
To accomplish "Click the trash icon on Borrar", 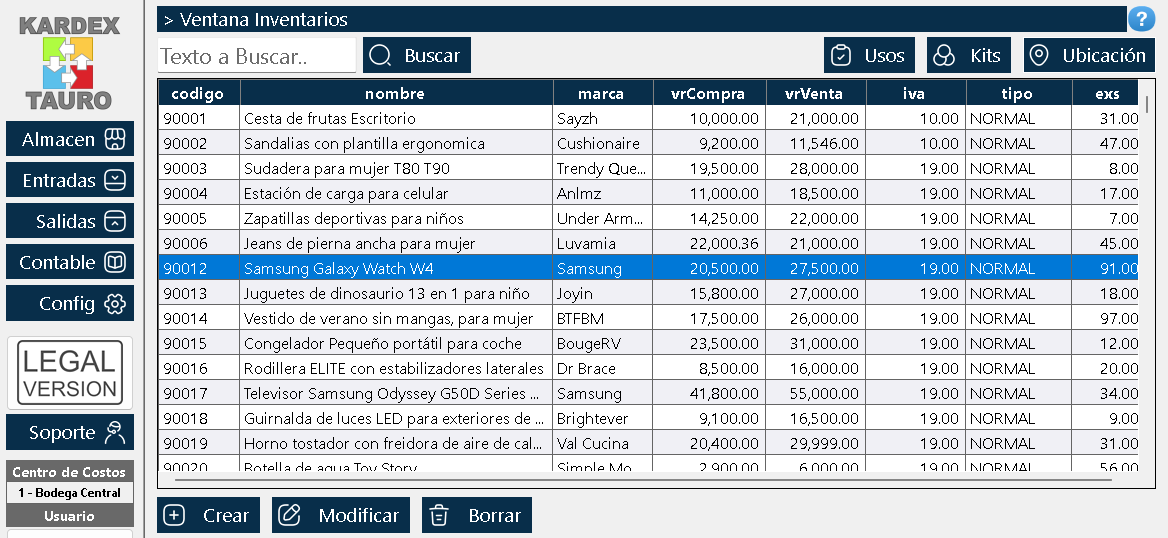I will pos(439,515).
